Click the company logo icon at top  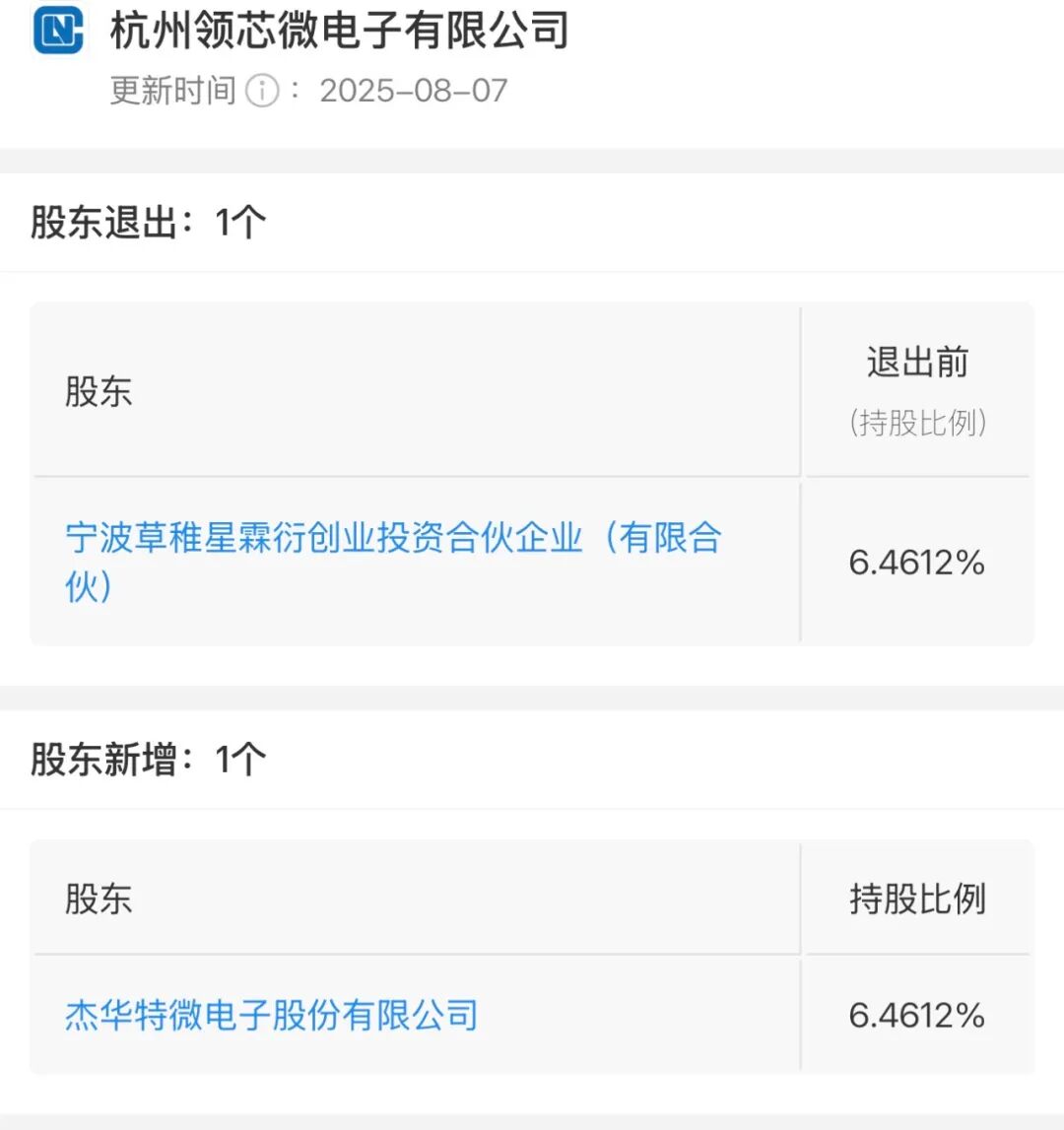point(58,30)
